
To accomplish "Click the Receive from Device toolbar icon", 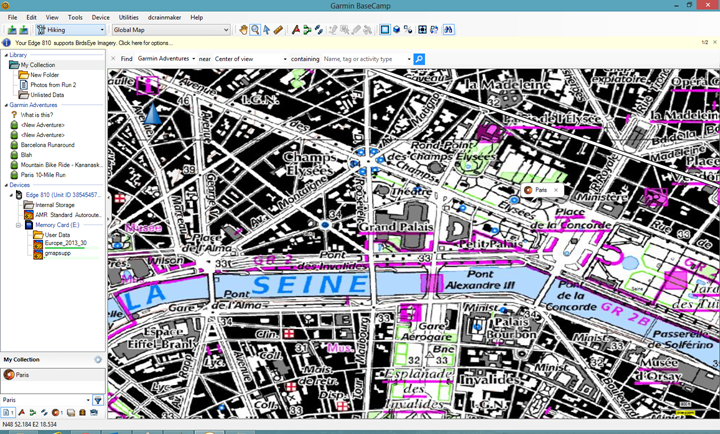I will coord(23,30).
